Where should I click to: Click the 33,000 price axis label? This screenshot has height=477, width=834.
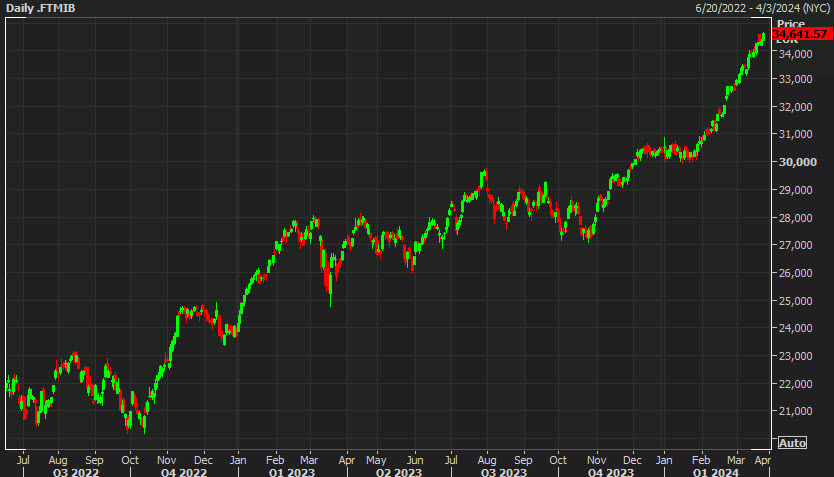(x=795, y=79)
